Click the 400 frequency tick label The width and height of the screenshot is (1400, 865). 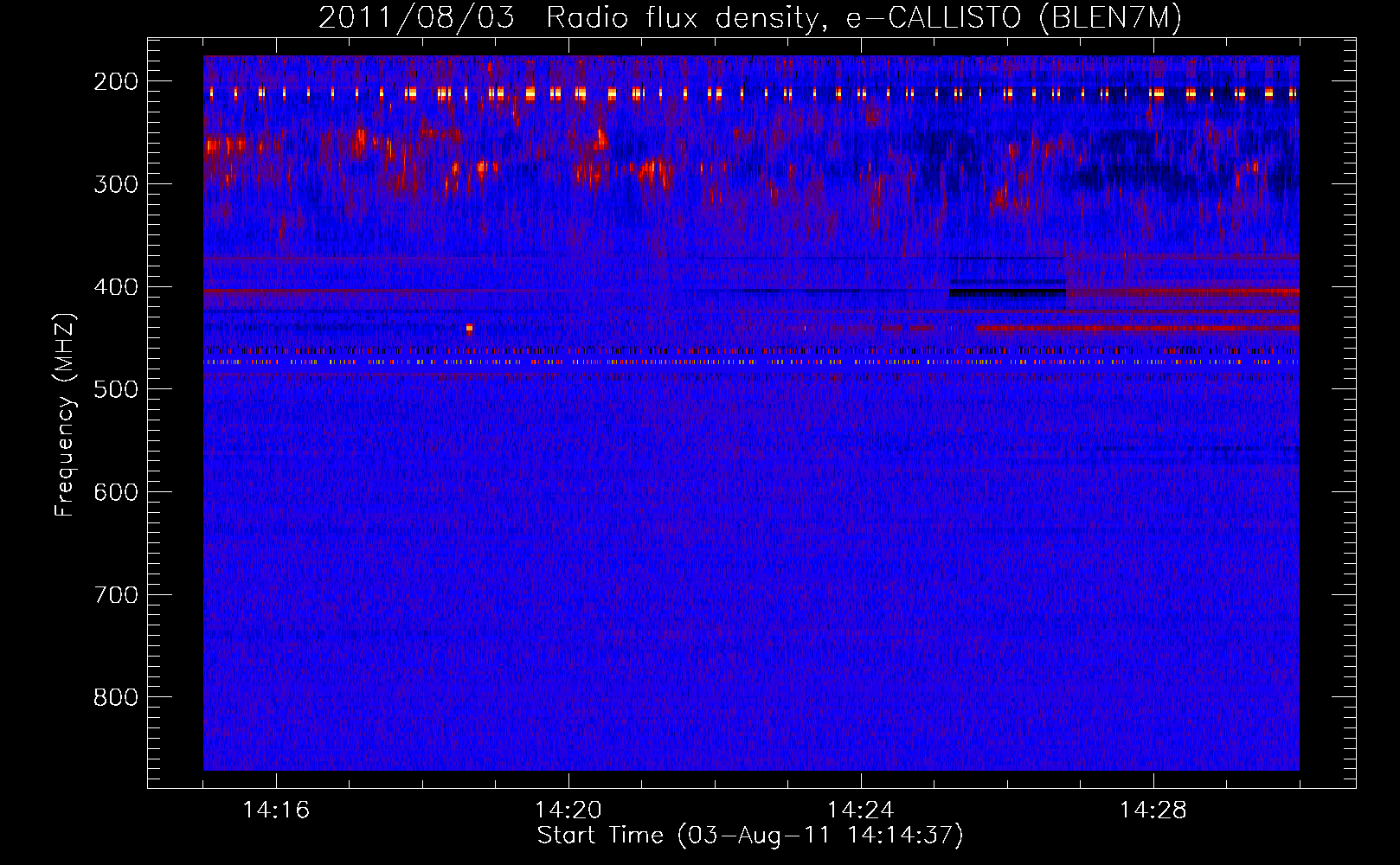click(x=116, y=287)
